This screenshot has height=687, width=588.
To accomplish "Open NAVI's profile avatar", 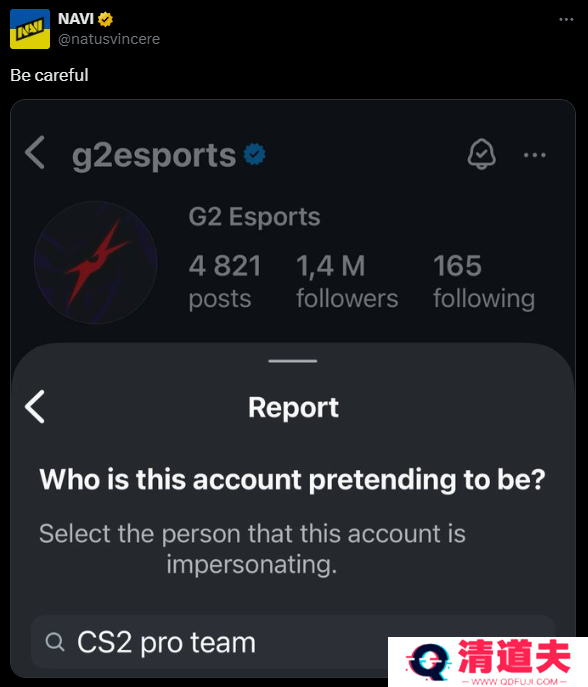I will click(30, 29).
